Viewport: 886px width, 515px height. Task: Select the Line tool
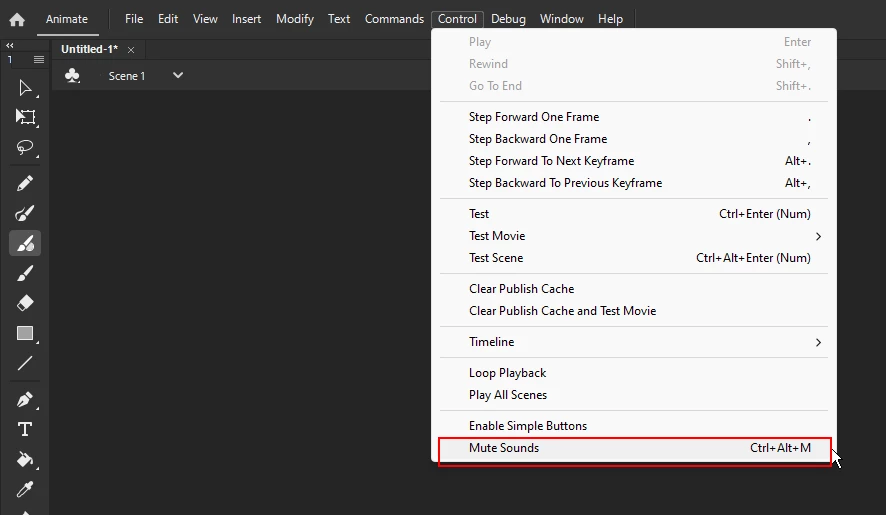tap(25, 363)
